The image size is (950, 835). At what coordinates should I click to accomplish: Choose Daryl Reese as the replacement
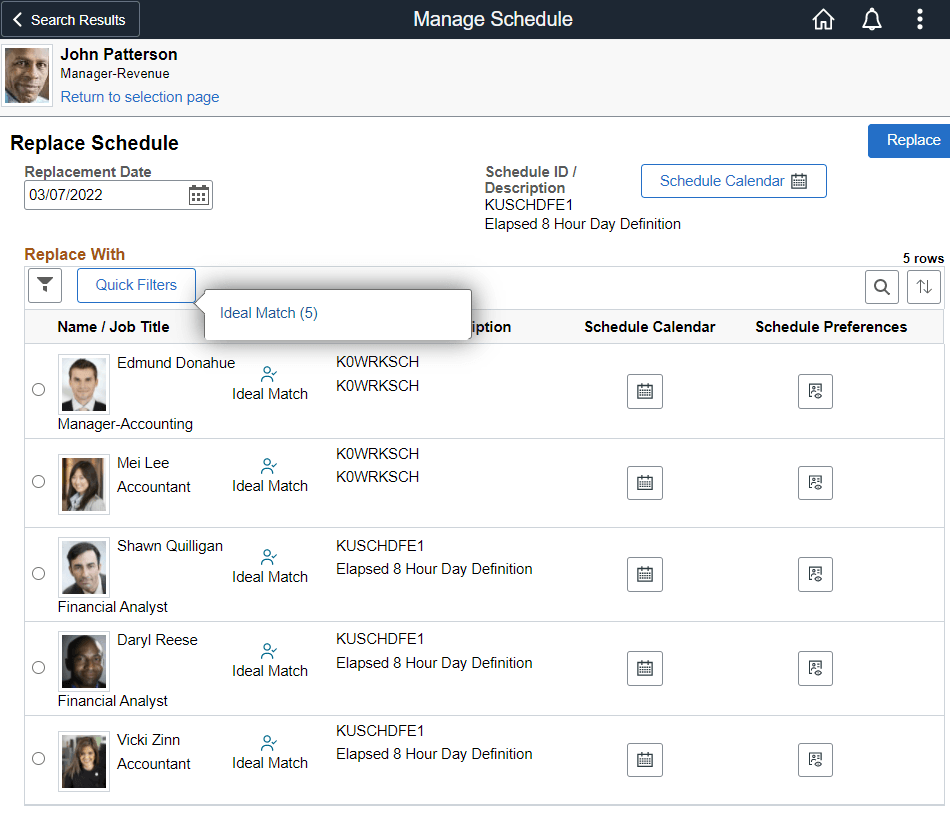(x=38, y=667)
